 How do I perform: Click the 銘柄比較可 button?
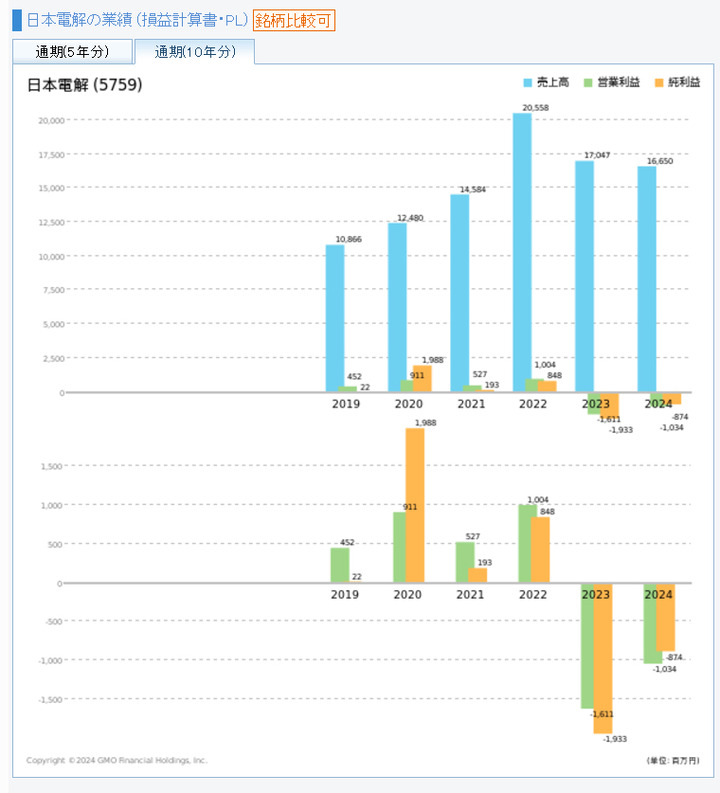(x=294, y=20)
